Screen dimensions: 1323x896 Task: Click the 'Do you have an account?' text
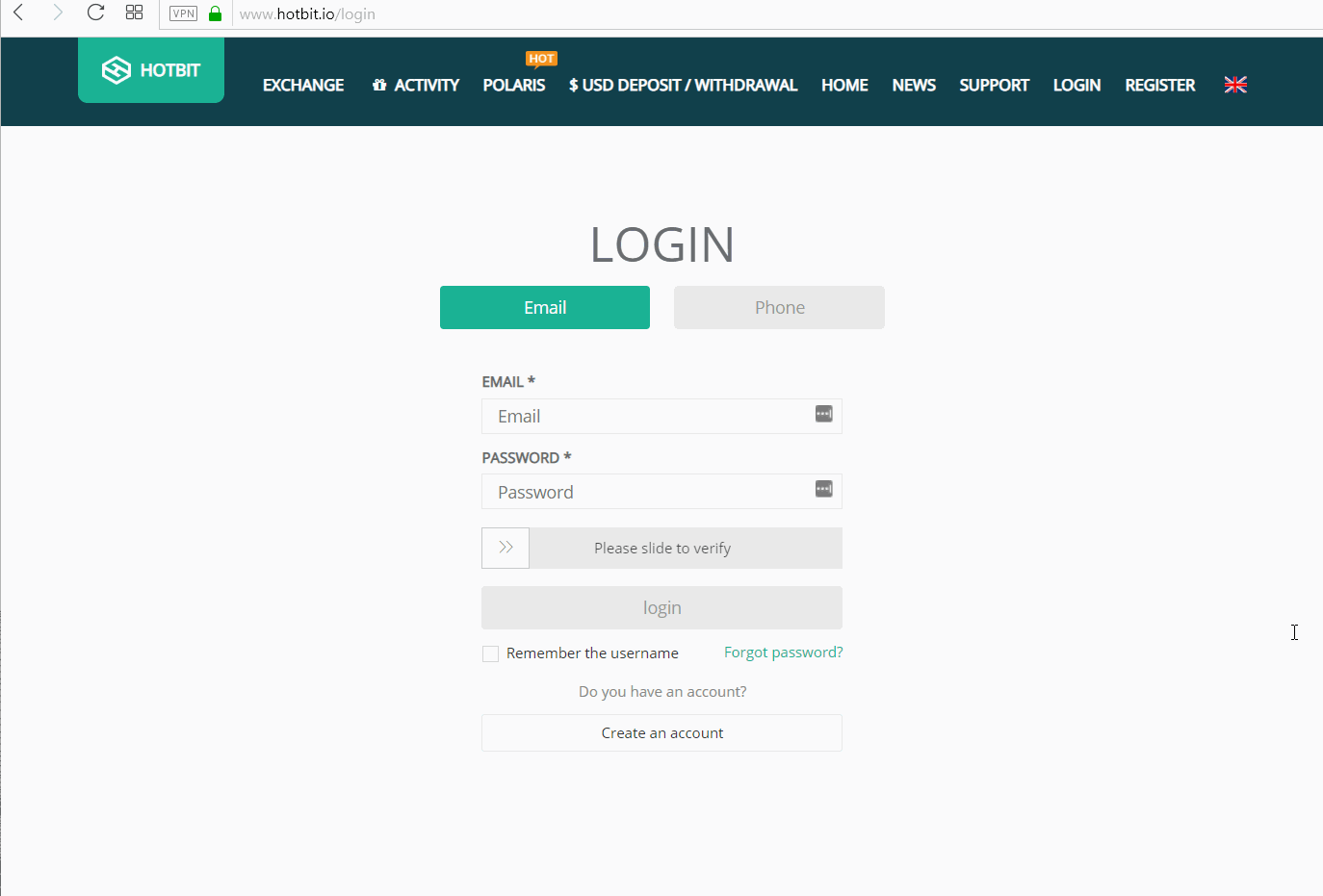(x=662, y=692)
